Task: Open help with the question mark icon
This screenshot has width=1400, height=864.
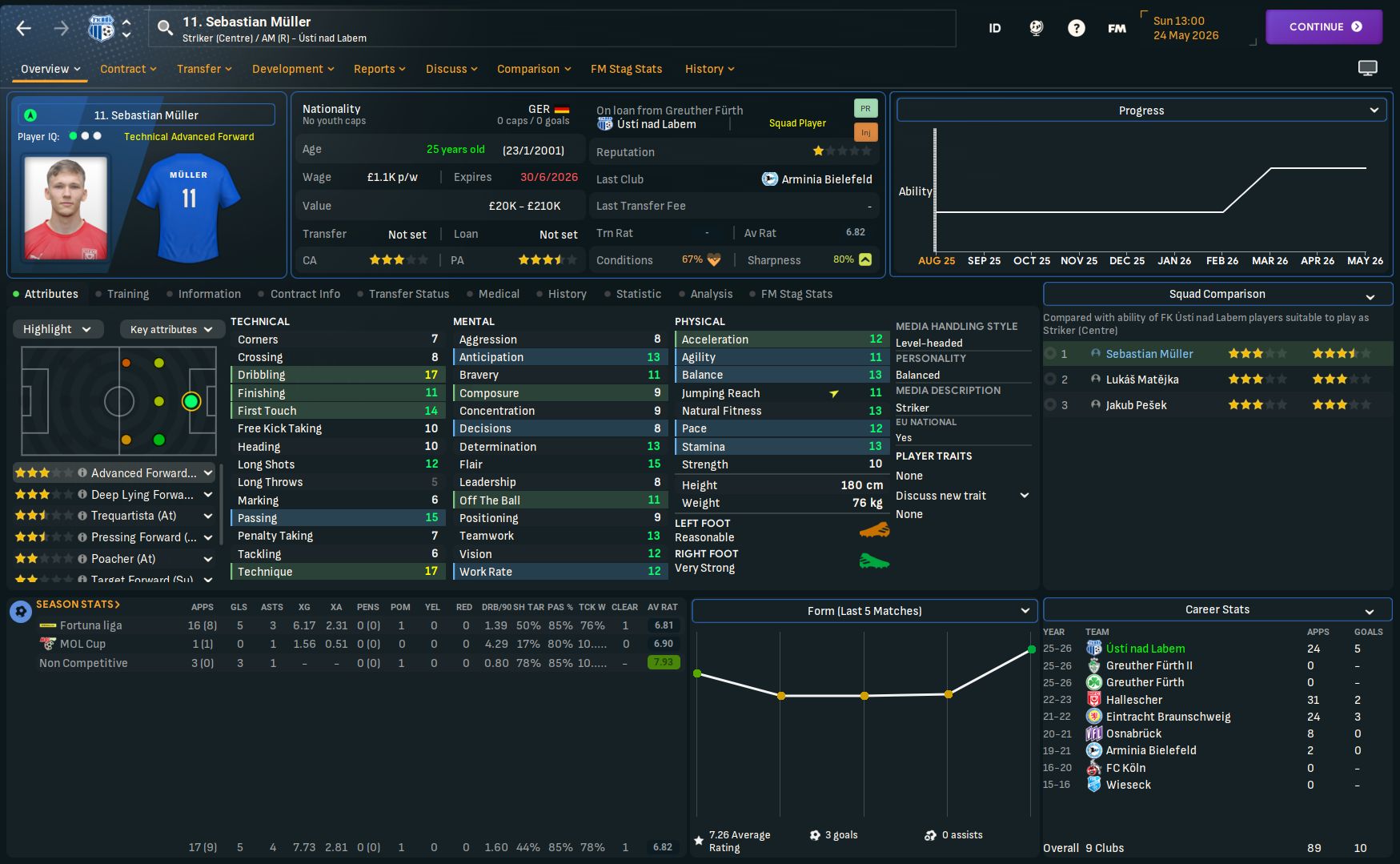Action: (x=1077, y=28)
